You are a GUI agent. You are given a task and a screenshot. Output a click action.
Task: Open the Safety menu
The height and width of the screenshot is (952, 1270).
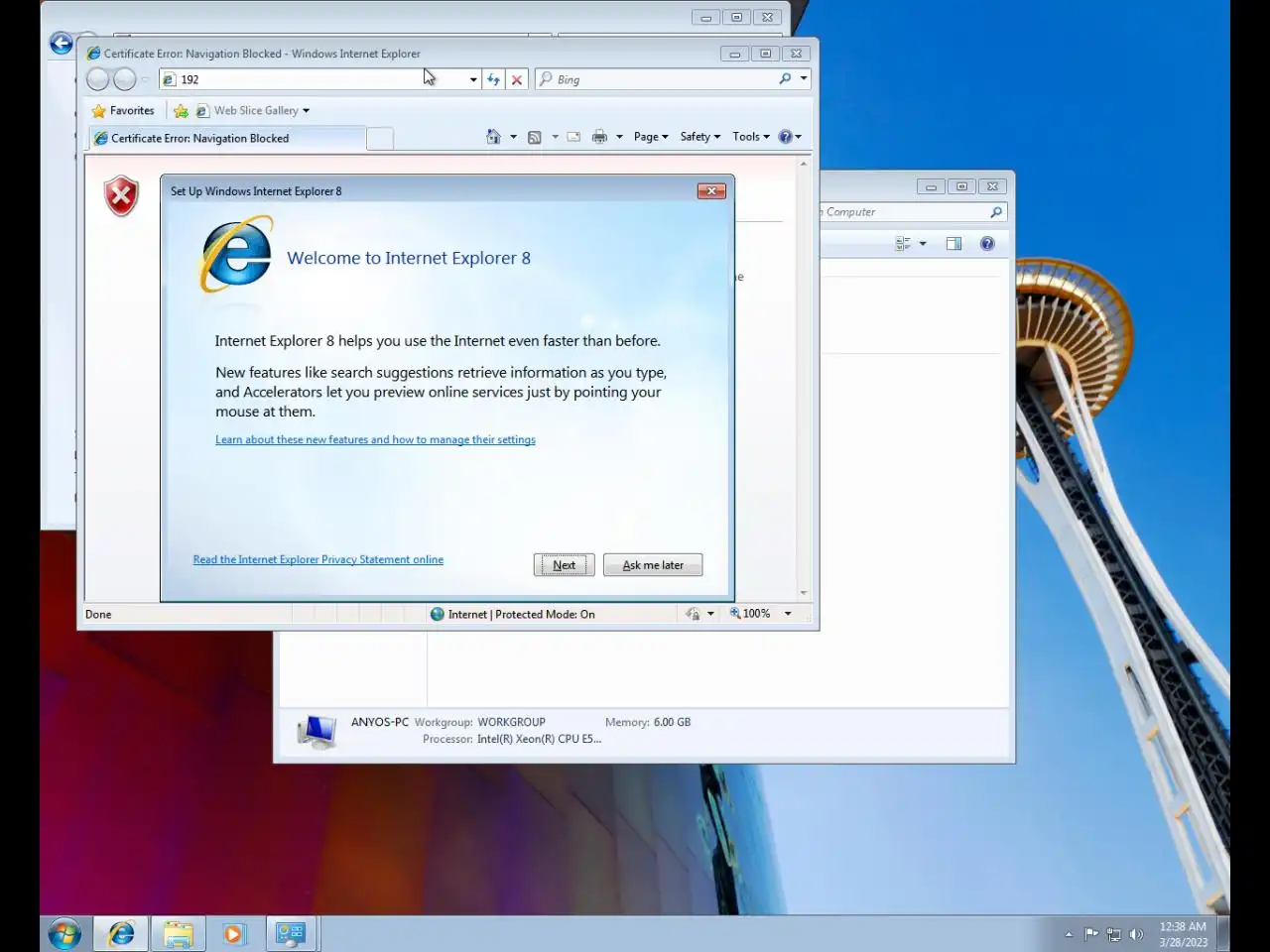click(700, 137)
